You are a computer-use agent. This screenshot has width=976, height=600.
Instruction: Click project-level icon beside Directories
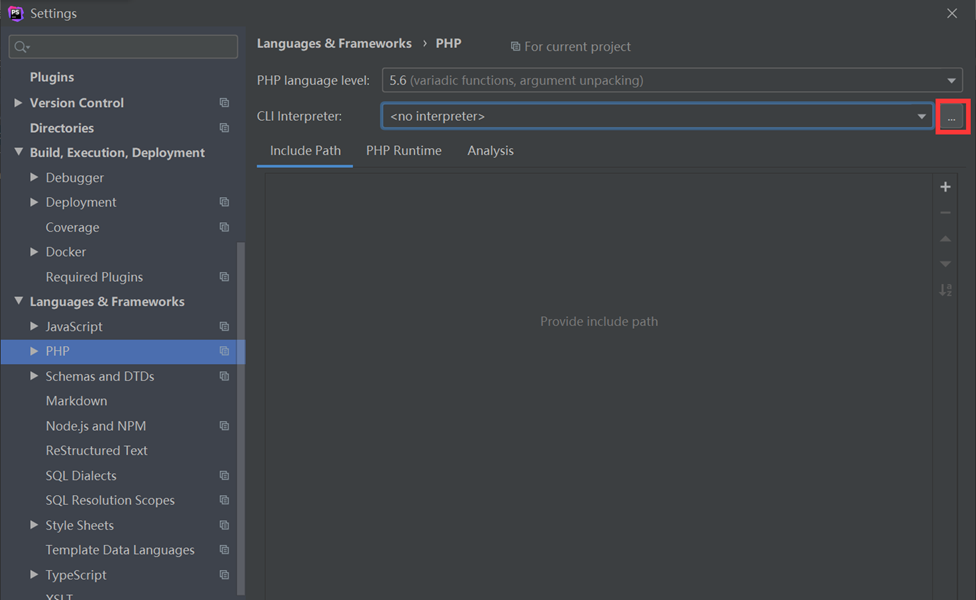pyautogui.click(x=224, y=128)
